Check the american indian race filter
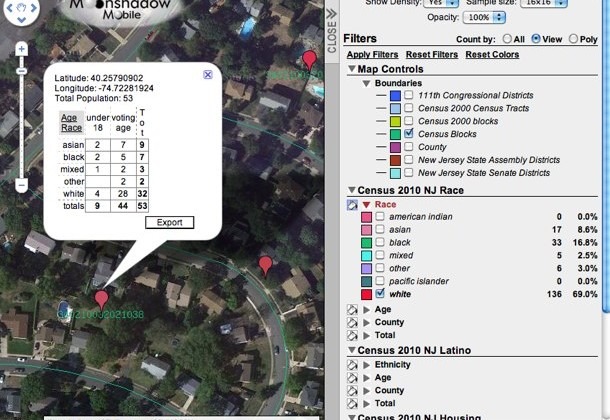This screenshot has width=610, height=420. point(380,216)
